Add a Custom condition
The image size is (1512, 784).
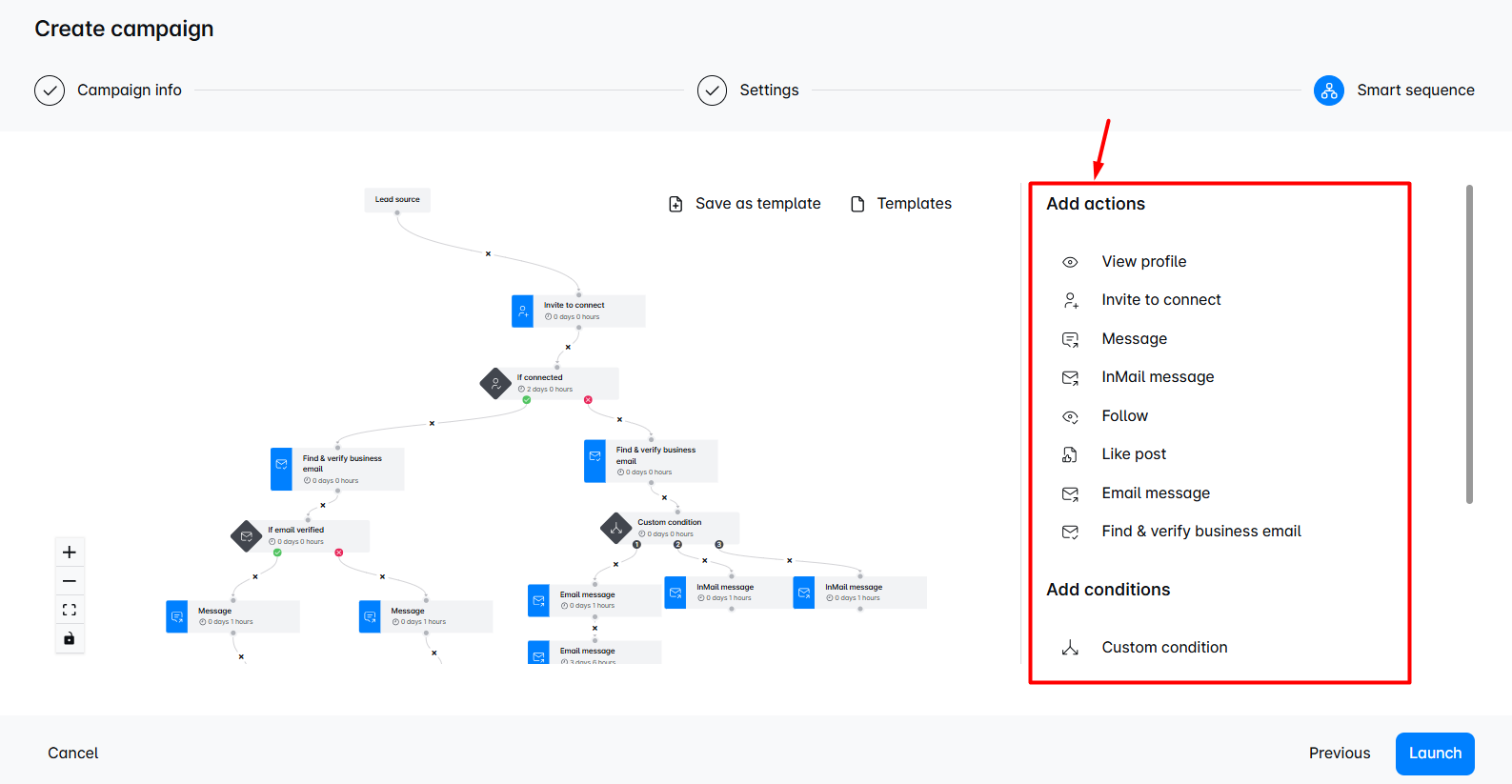(1164, 648)
